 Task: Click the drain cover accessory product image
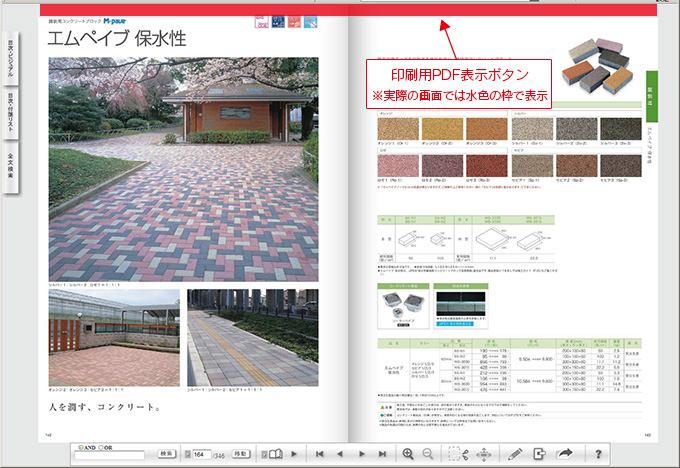click(403, 306)
